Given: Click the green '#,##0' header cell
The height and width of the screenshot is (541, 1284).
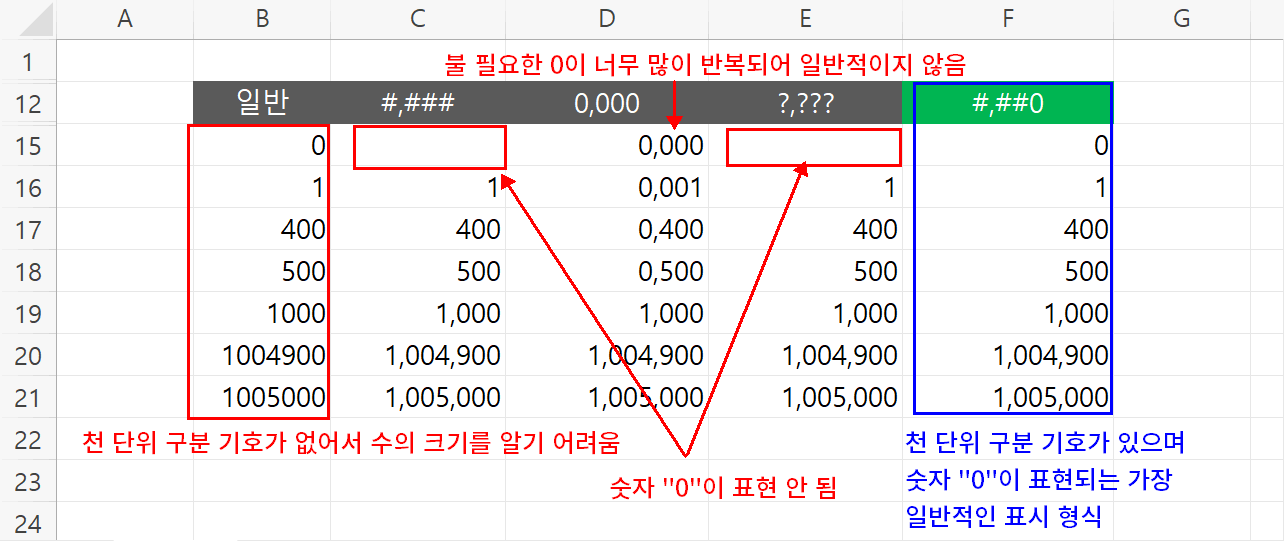Looking at the screenshot, I should coord(1007,103).
